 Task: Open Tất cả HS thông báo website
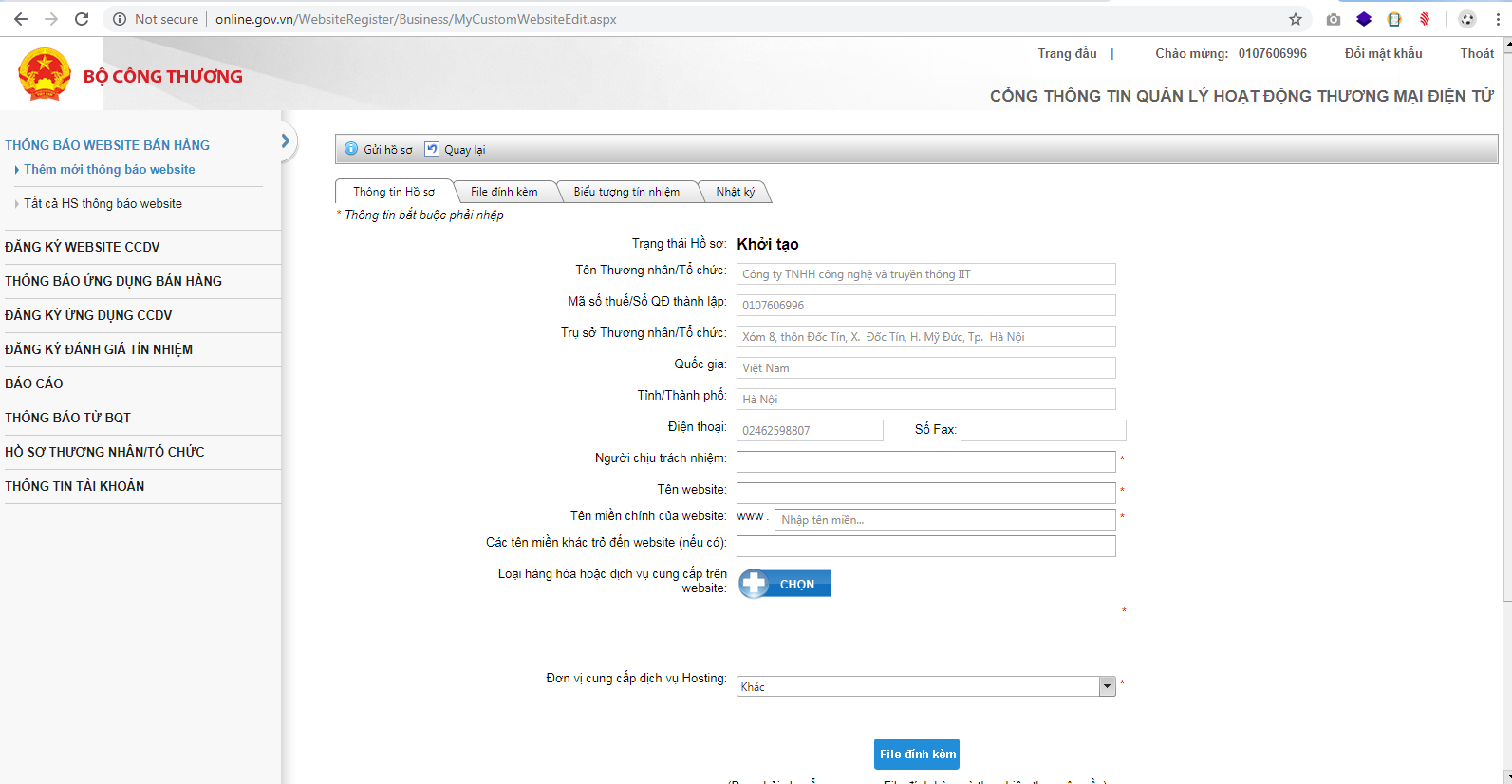(103, 203)
